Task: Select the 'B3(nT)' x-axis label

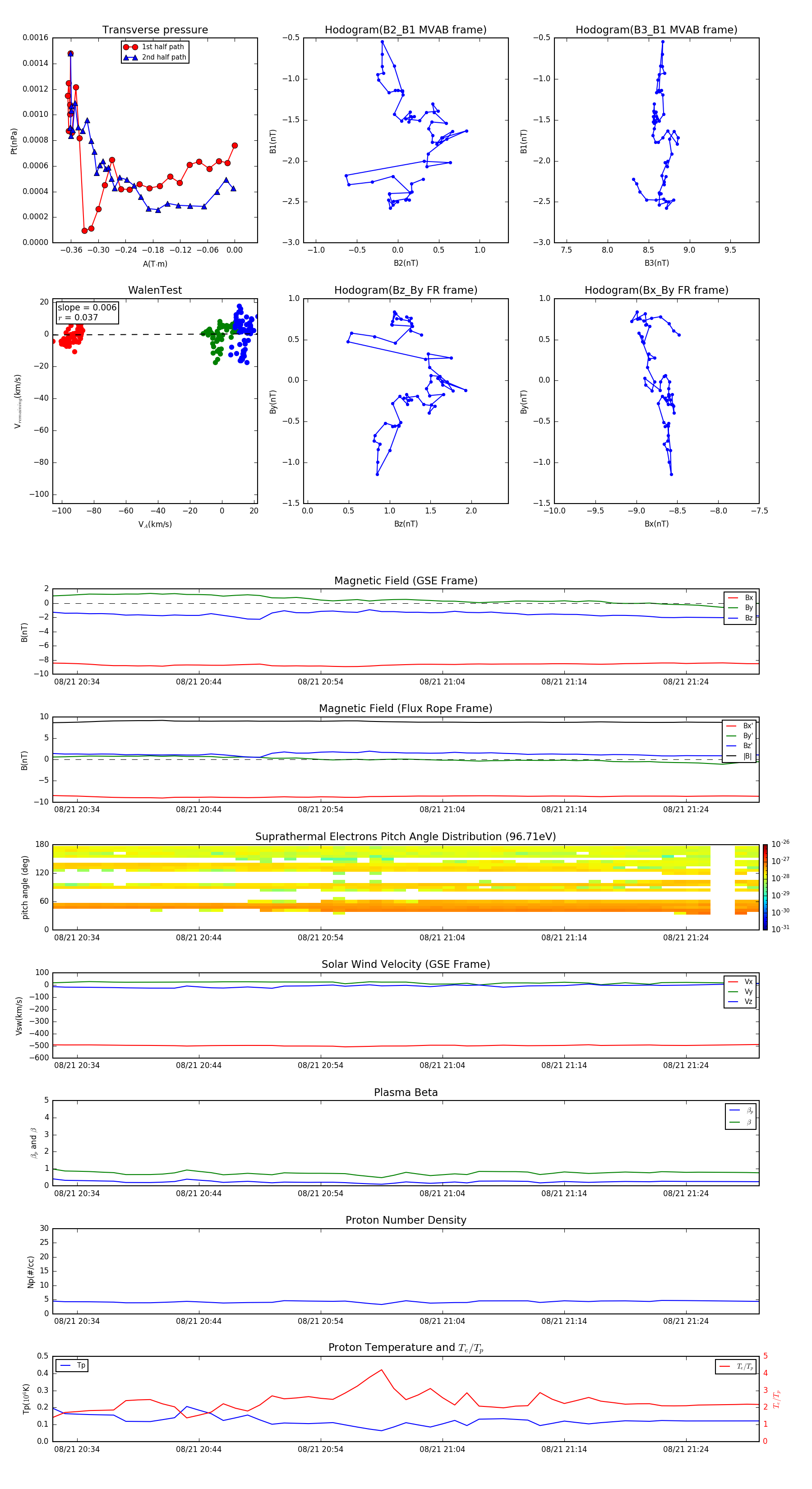Action: (x=656, y=263)
